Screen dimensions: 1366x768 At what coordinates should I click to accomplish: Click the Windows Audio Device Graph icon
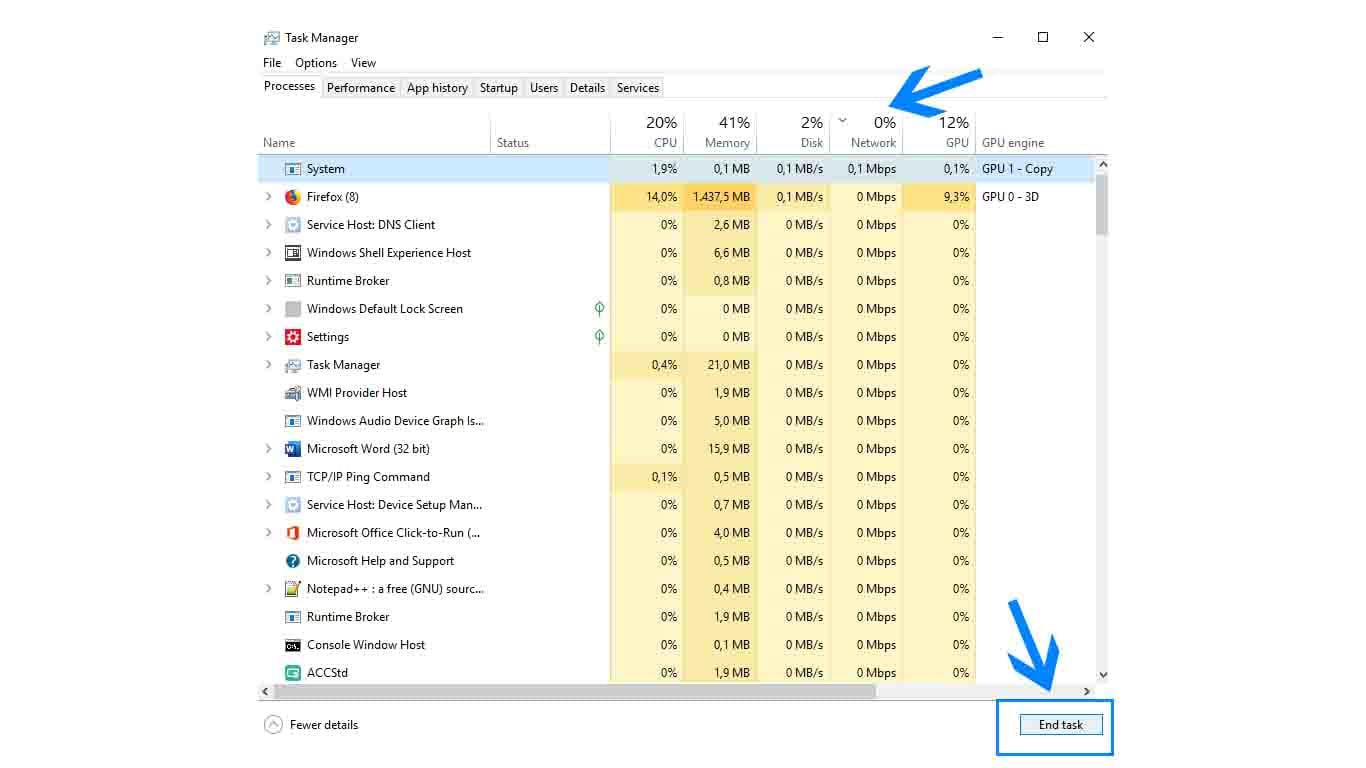coord(293,421)
